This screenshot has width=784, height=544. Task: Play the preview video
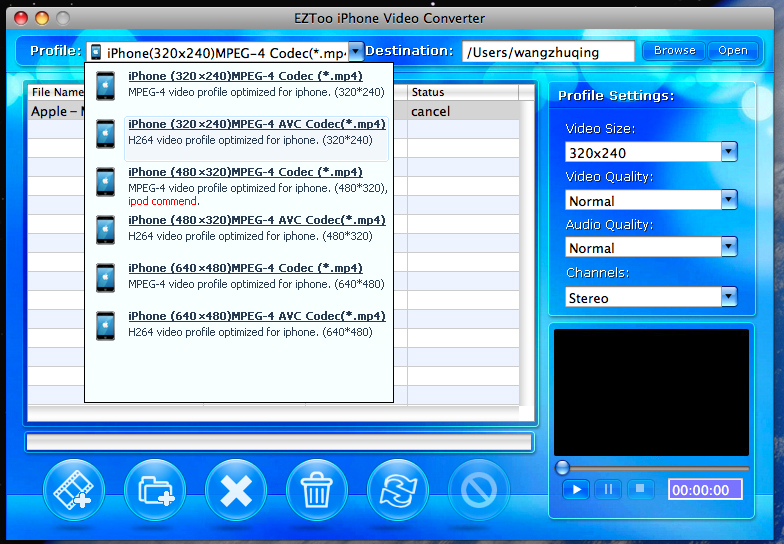pos(576,489)
